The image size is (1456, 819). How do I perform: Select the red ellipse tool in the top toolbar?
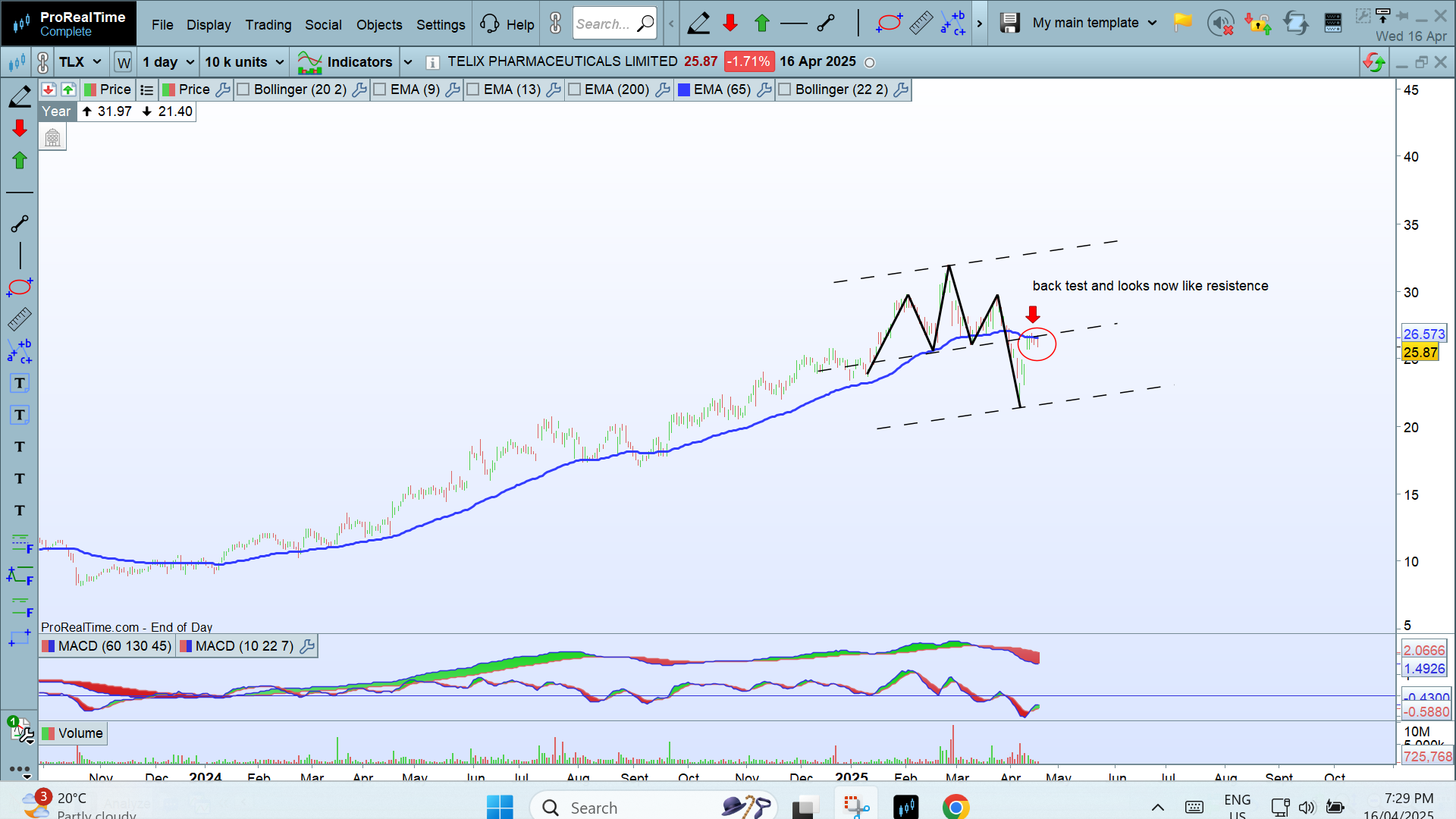coord(889,24)
